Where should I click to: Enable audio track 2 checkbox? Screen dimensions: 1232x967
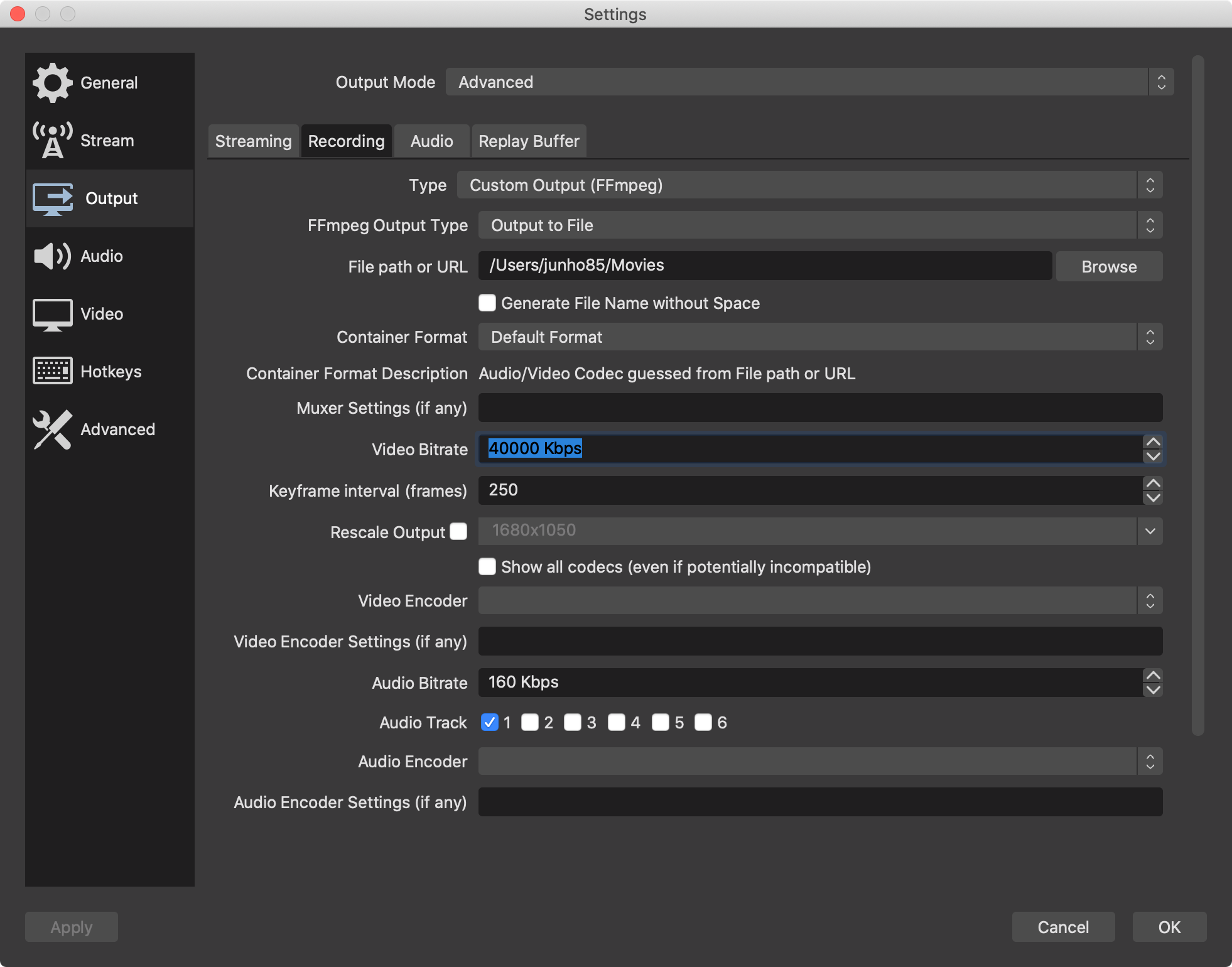[x=530, y=722]
